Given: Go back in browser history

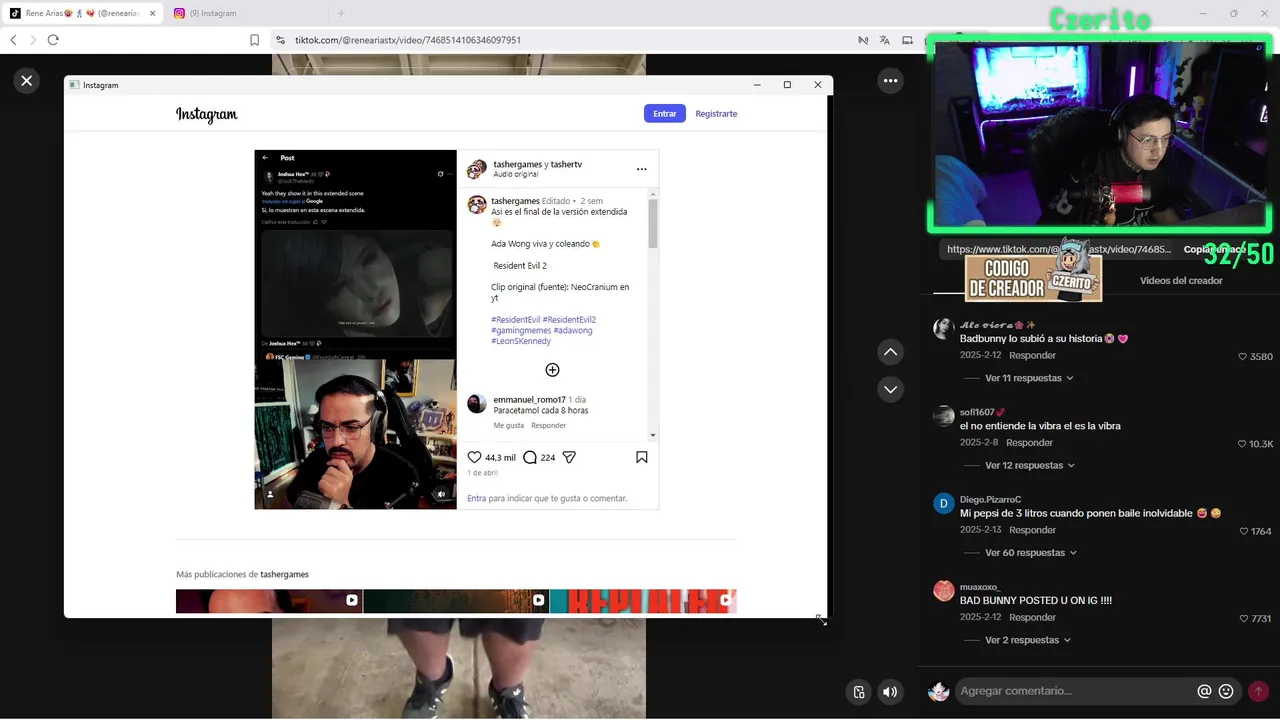Looking at the screenshot, I should click(x=13, y=40).
